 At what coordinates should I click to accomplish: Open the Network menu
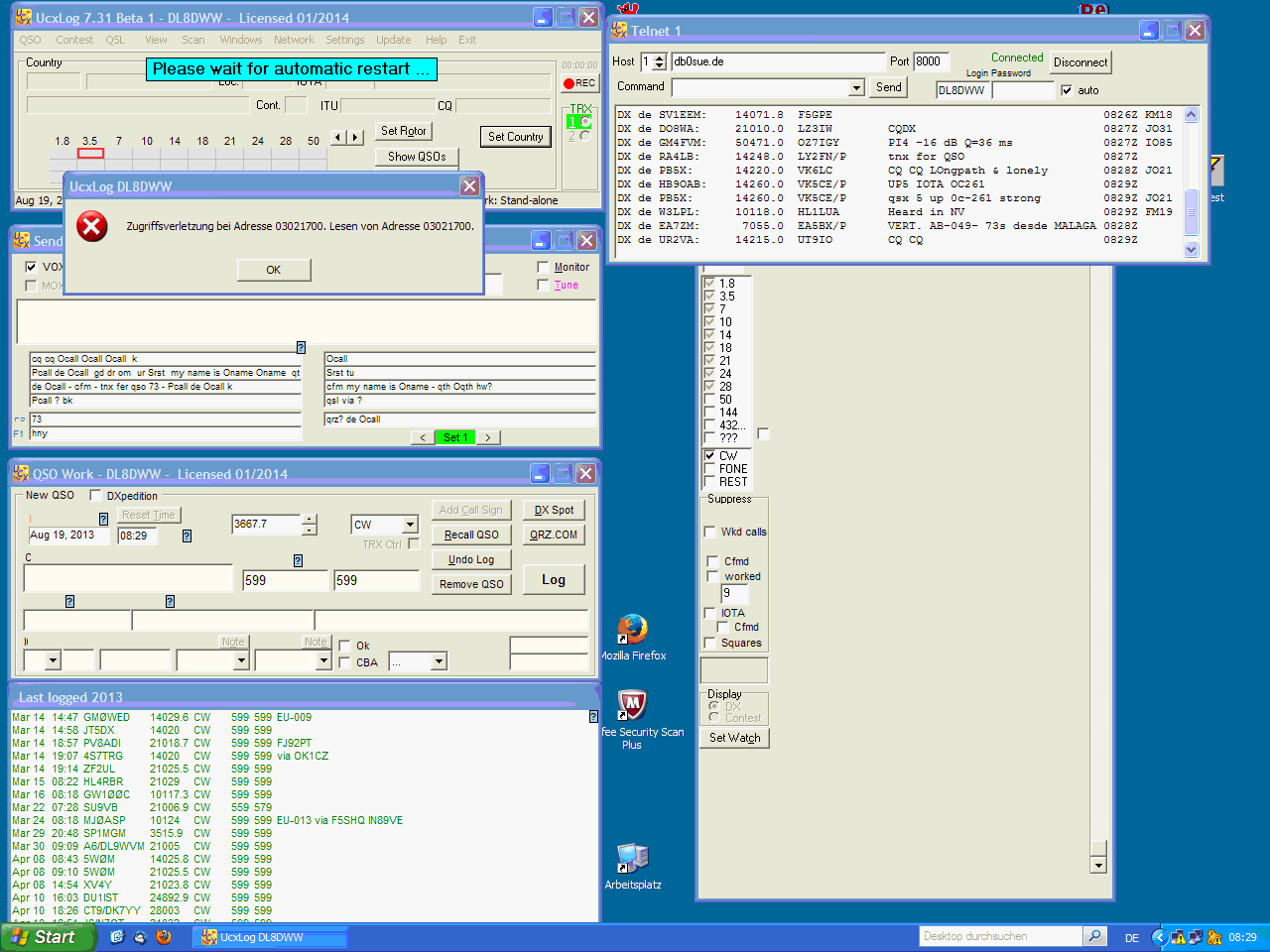point(294,40)
